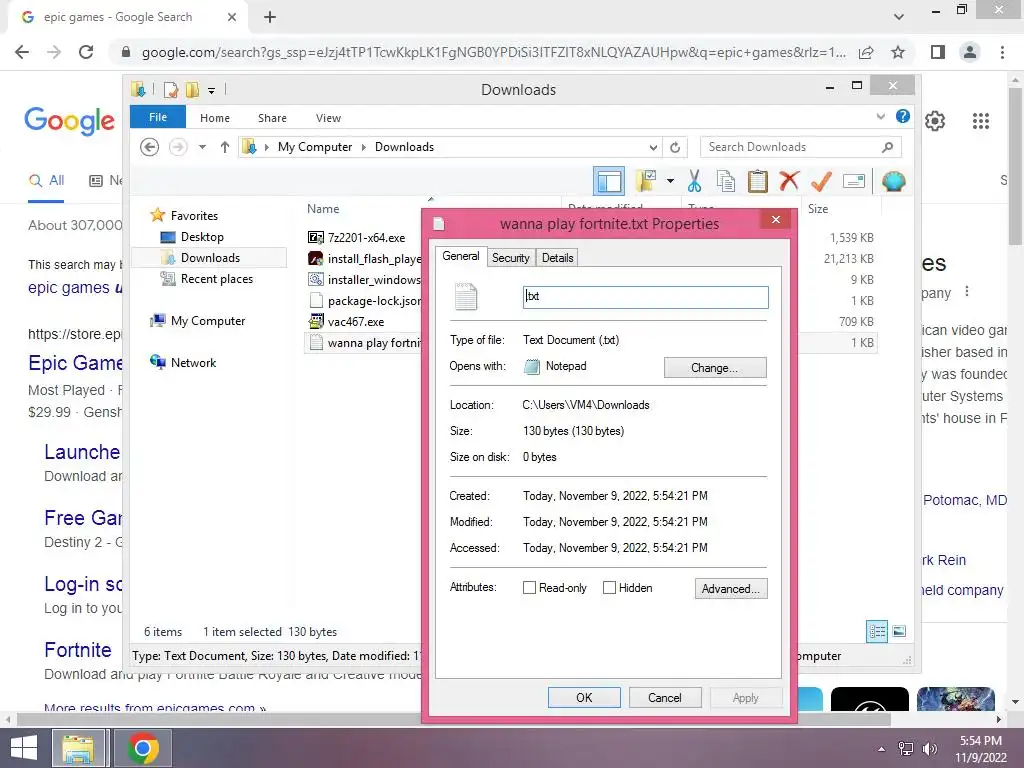This screenshot has width=1024, height=768.
Task: Open folder options dropdown arrow in toolbar
Action: [670, 181]
